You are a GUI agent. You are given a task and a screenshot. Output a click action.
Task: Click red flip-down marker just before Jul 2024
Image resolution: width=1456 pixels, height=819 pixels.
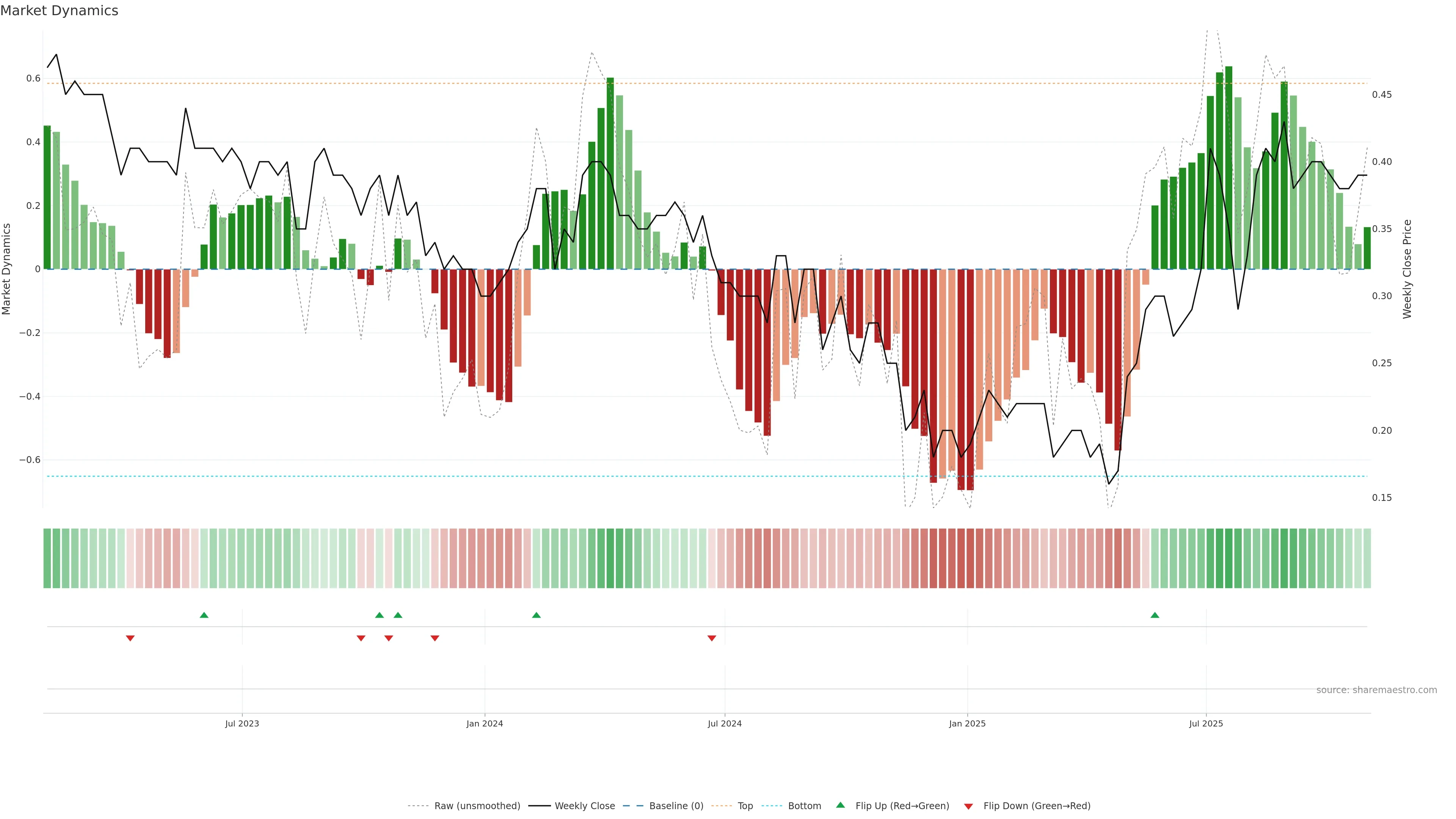(x=712, y=638)
